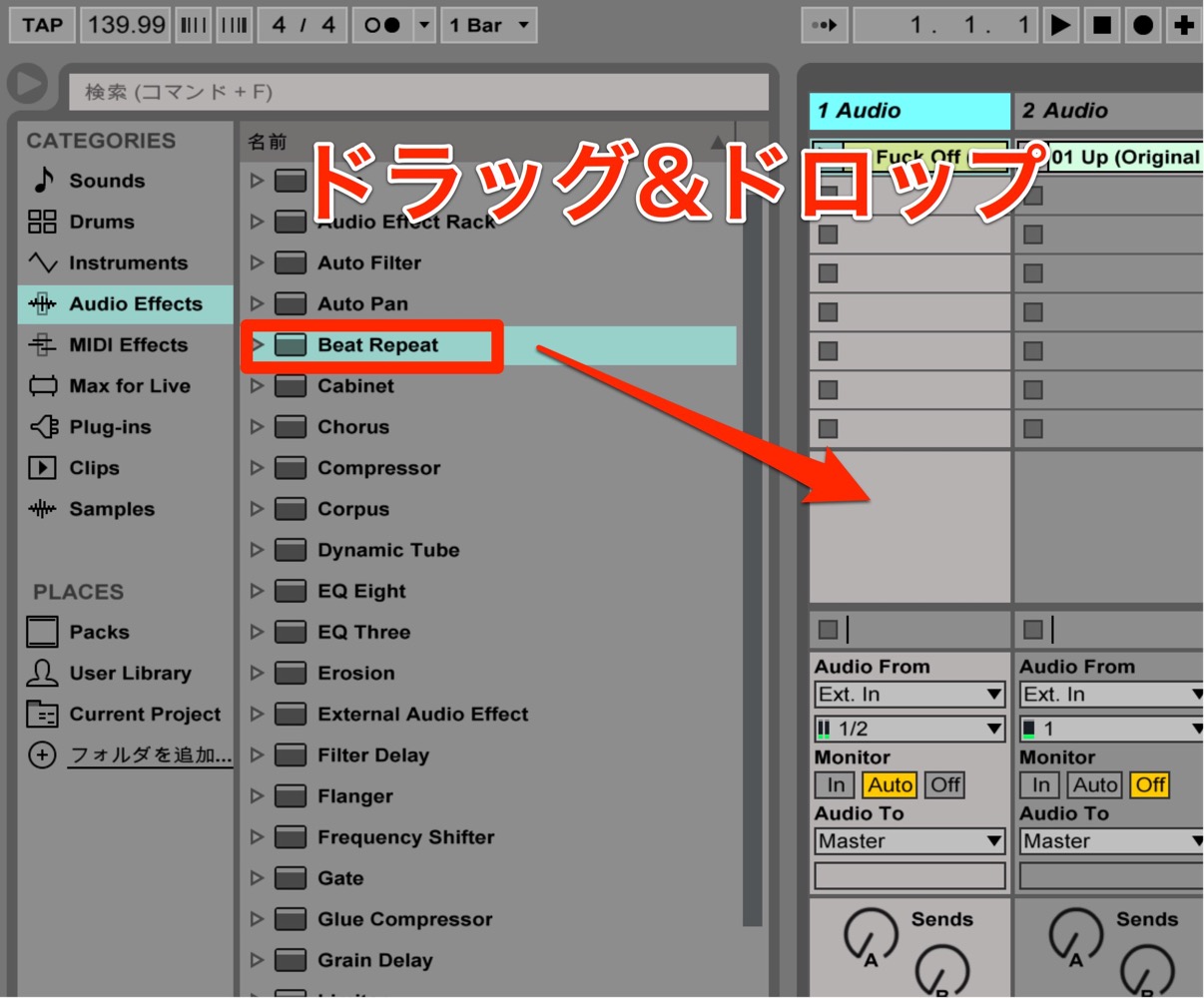Select the Frequency Shifter device entry

(489, 836)
